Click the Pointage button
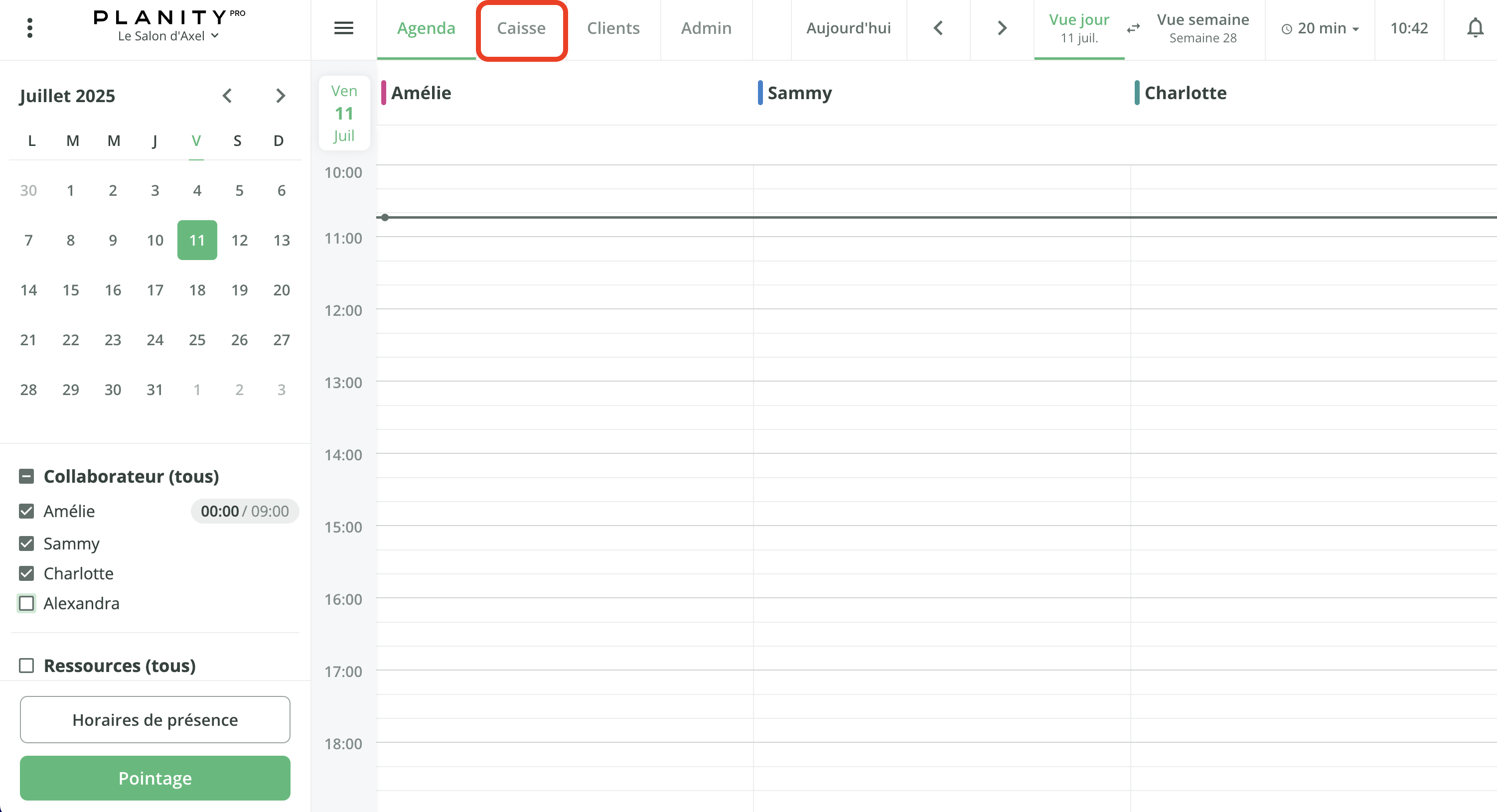Image resolution: width=1497 pixels, height=812 pixels. pyautogui.click(x=154, y=778)
